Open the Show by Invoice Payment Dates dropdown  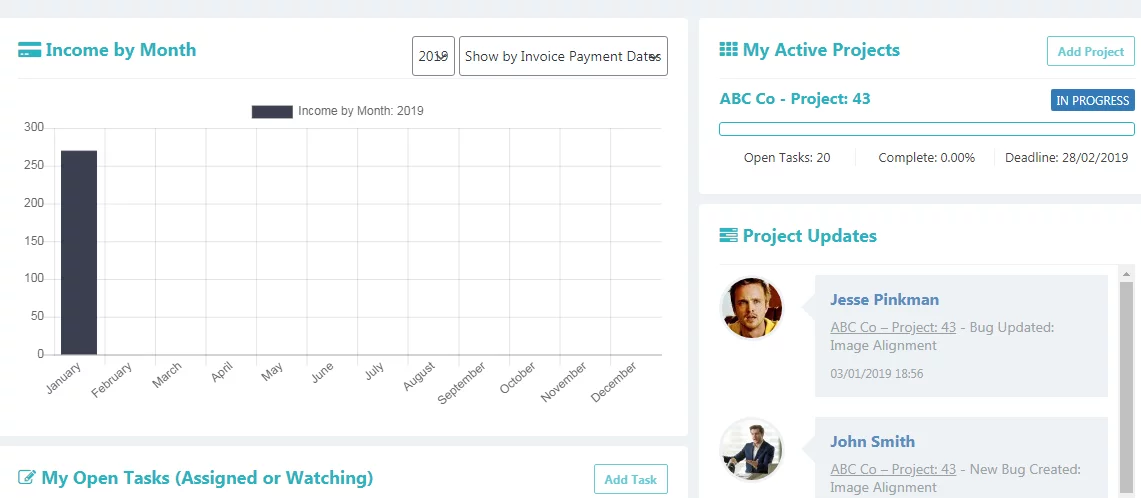pos(563,56)
